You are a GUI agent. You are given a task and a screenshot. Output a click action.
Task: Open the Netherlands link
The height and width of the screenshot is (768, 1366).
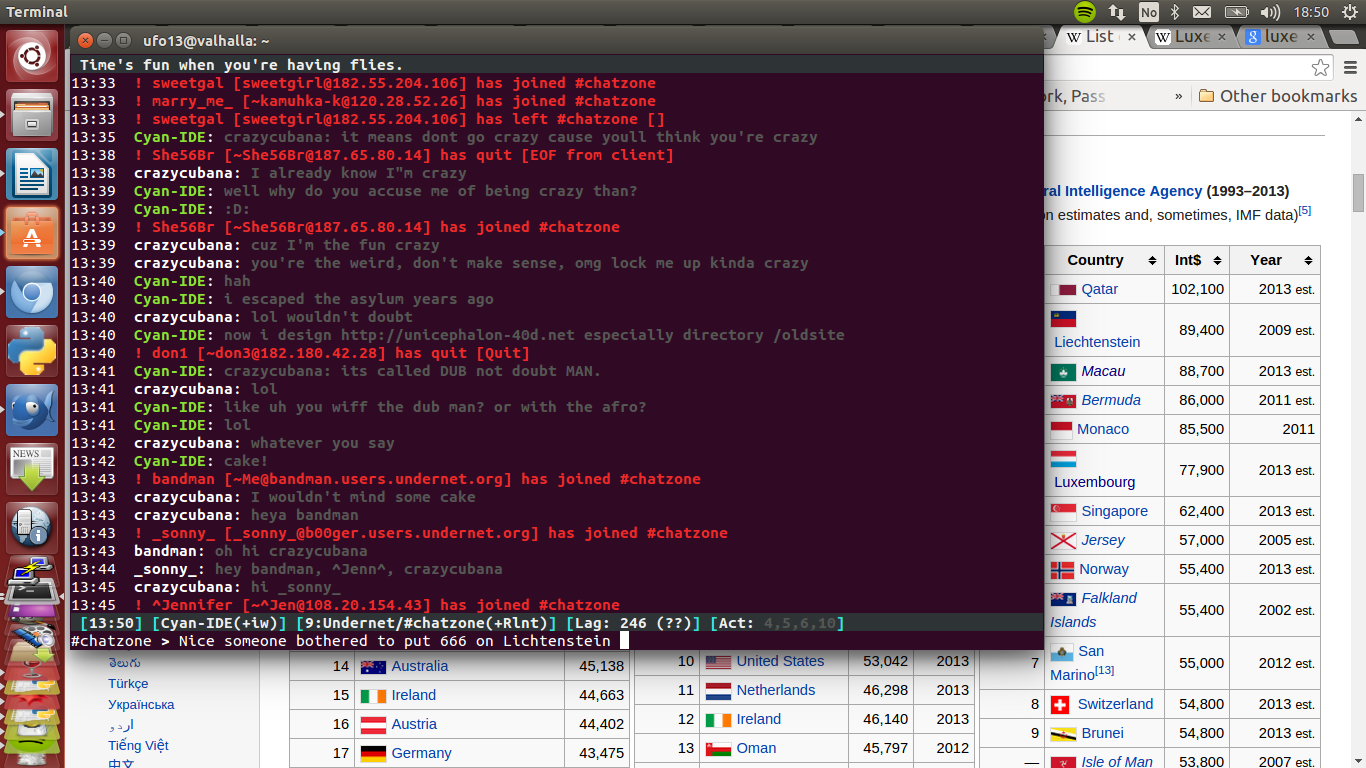coord(776,690)
